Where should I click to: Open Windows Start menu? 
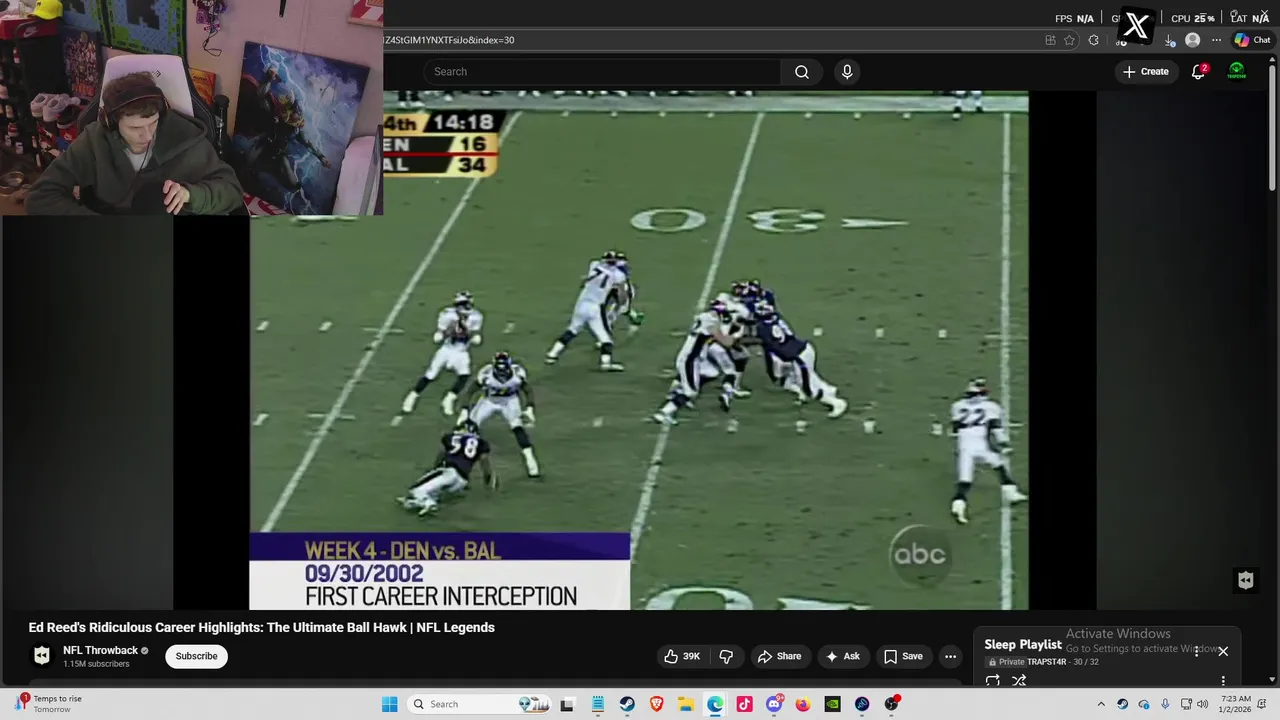pos(389,704)
